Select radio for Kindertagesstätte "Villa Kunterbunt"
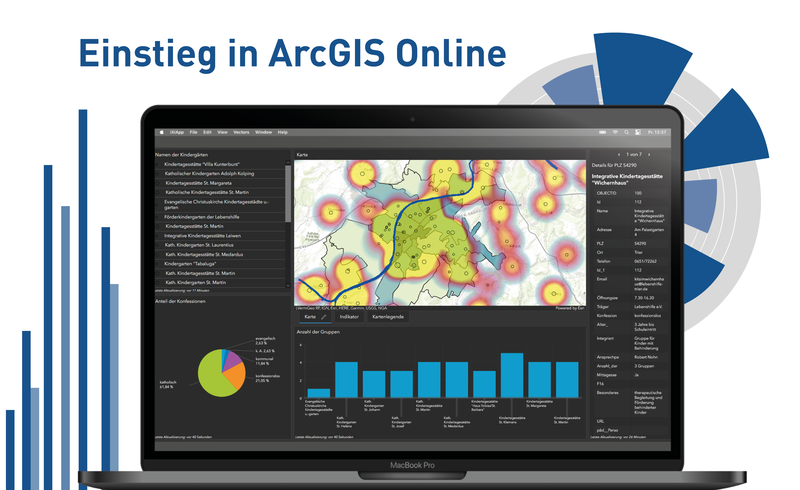 tap(158, 164)
